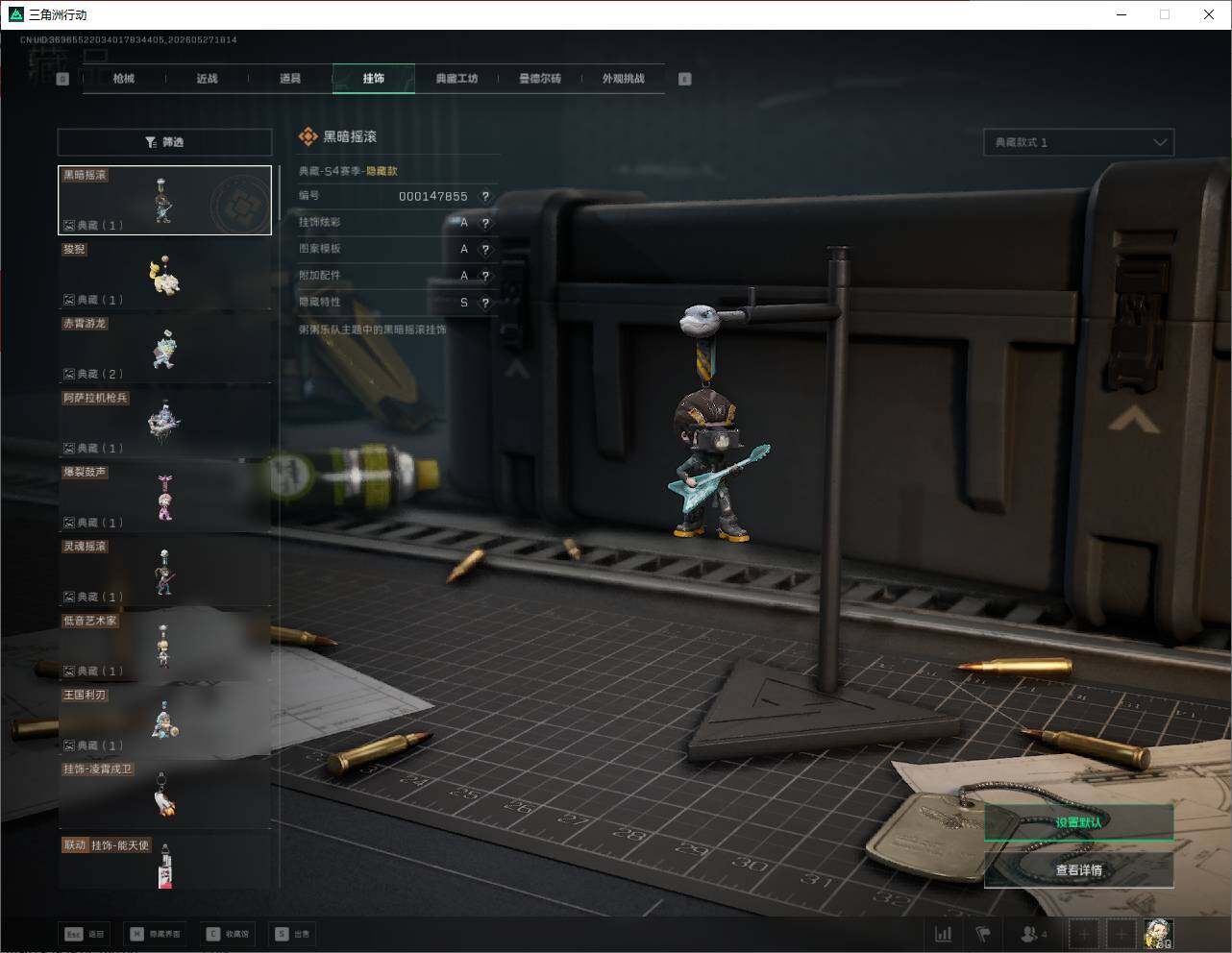
Task: Open the 收藏馆 collection button
Action: click(x=228, y=934)
